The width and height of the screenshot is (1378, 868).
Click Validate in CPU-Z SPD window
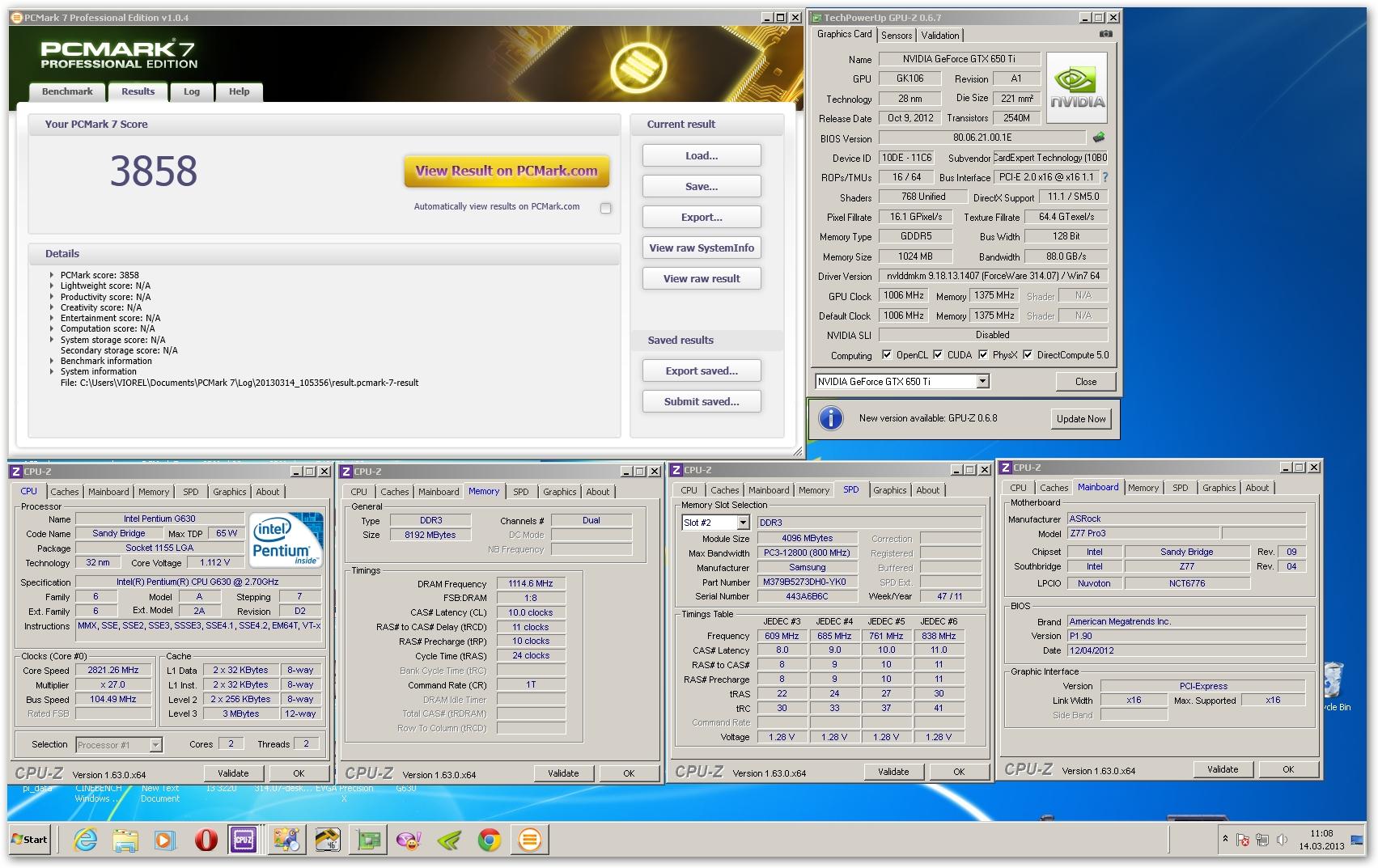coord(893,772)
